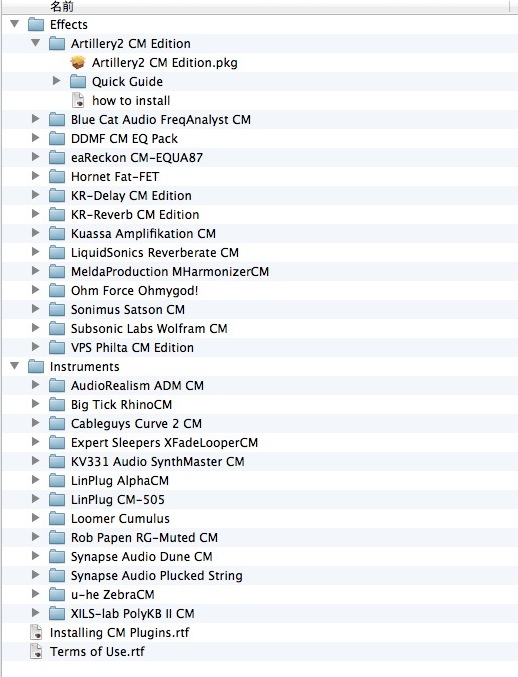518x677 pixels.
Task: Select the how to install file name
Action: (x=131, y=101)
